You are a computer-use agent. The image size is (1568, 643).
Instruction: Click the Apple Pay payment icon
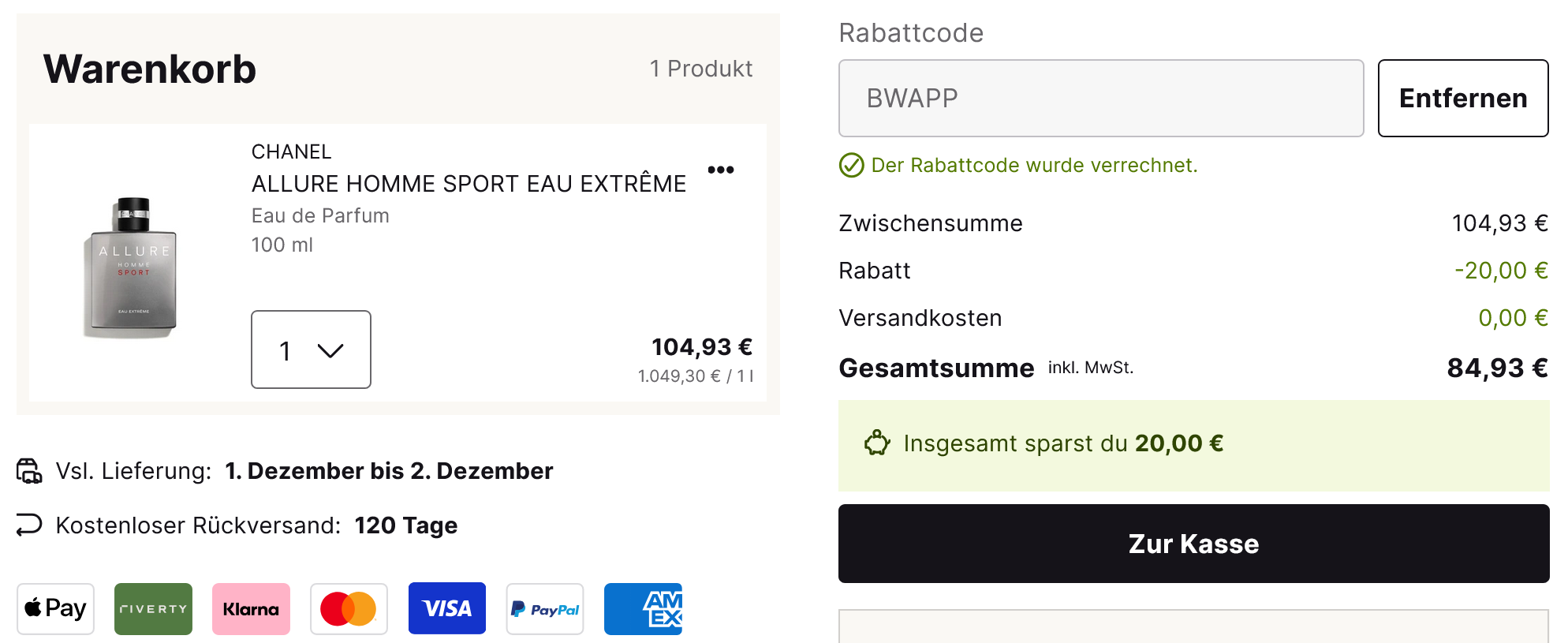point(55,608)
